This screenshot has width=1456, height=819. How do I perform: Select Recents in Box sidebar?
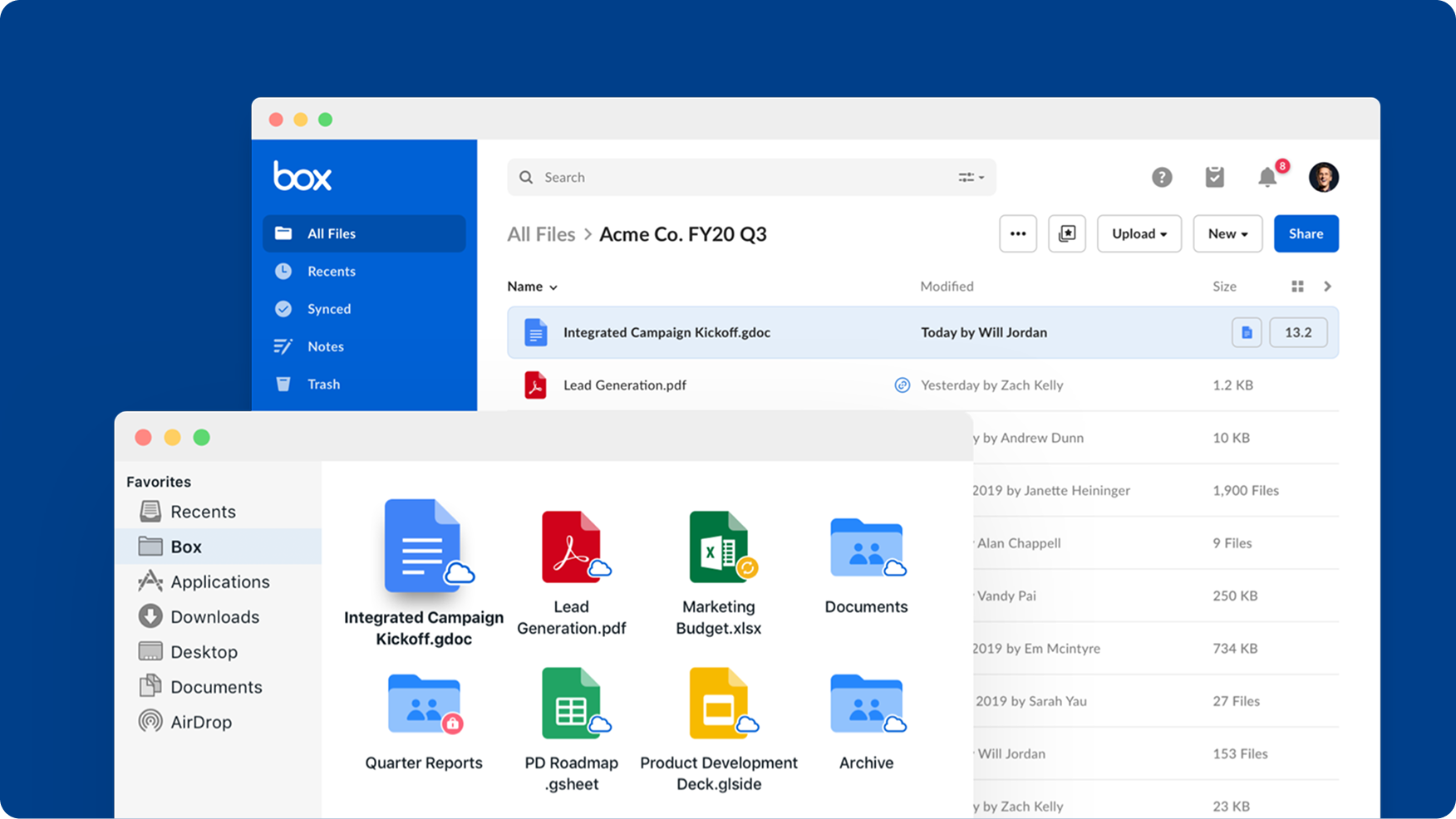tap(331, 272)
